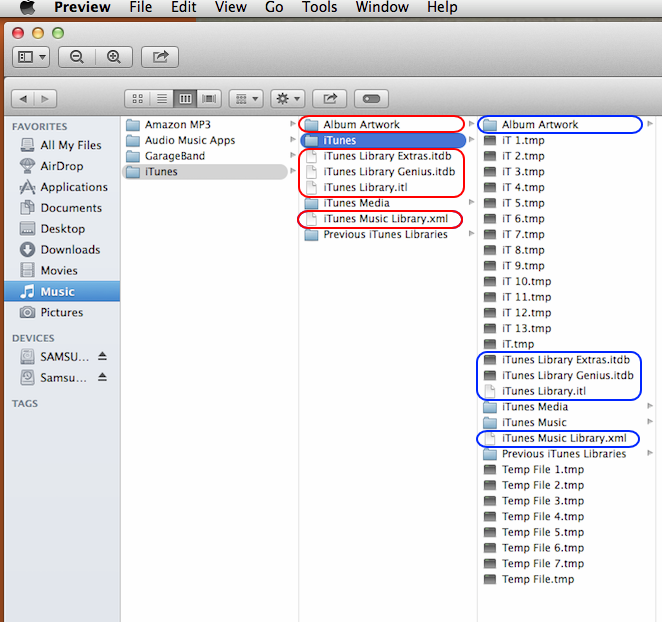Screen dimensions: 662x622
Task: Eject the SAMSU... device
Action: [x=102, y=356]
